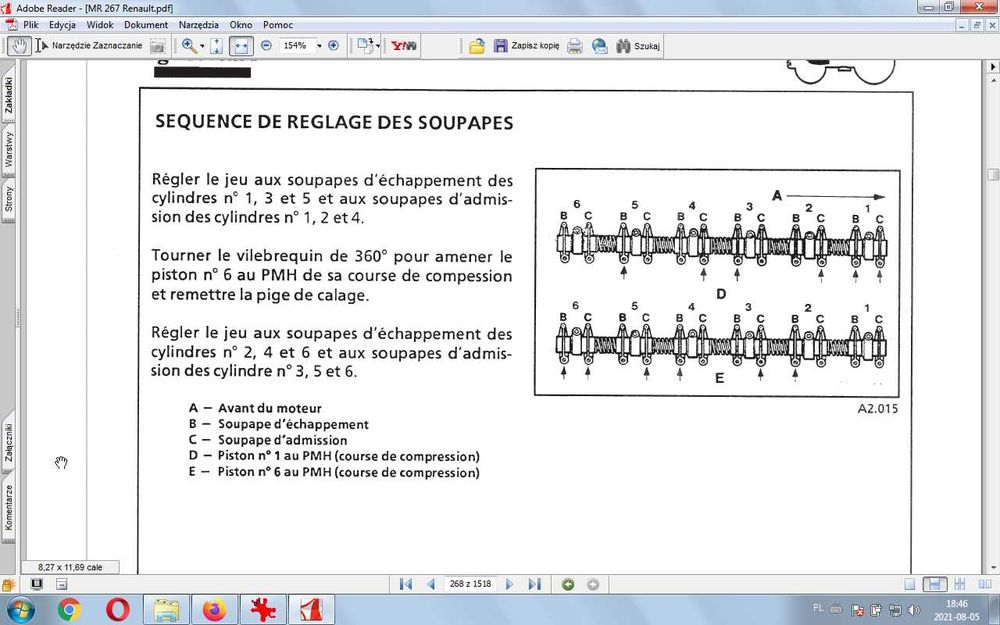Open the Okno menu
Screen dimensions: 1000x625
click(x=241, y=25)
